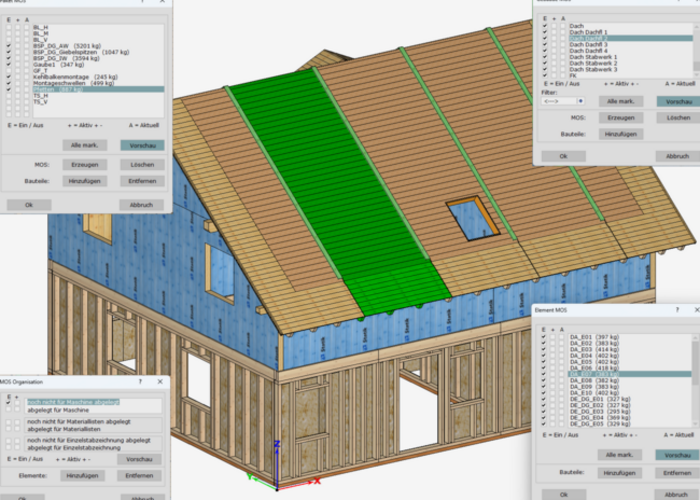Select 'TS_V' list row
Viewport: 700px width, 500px height.
click(x=98, y=102)
